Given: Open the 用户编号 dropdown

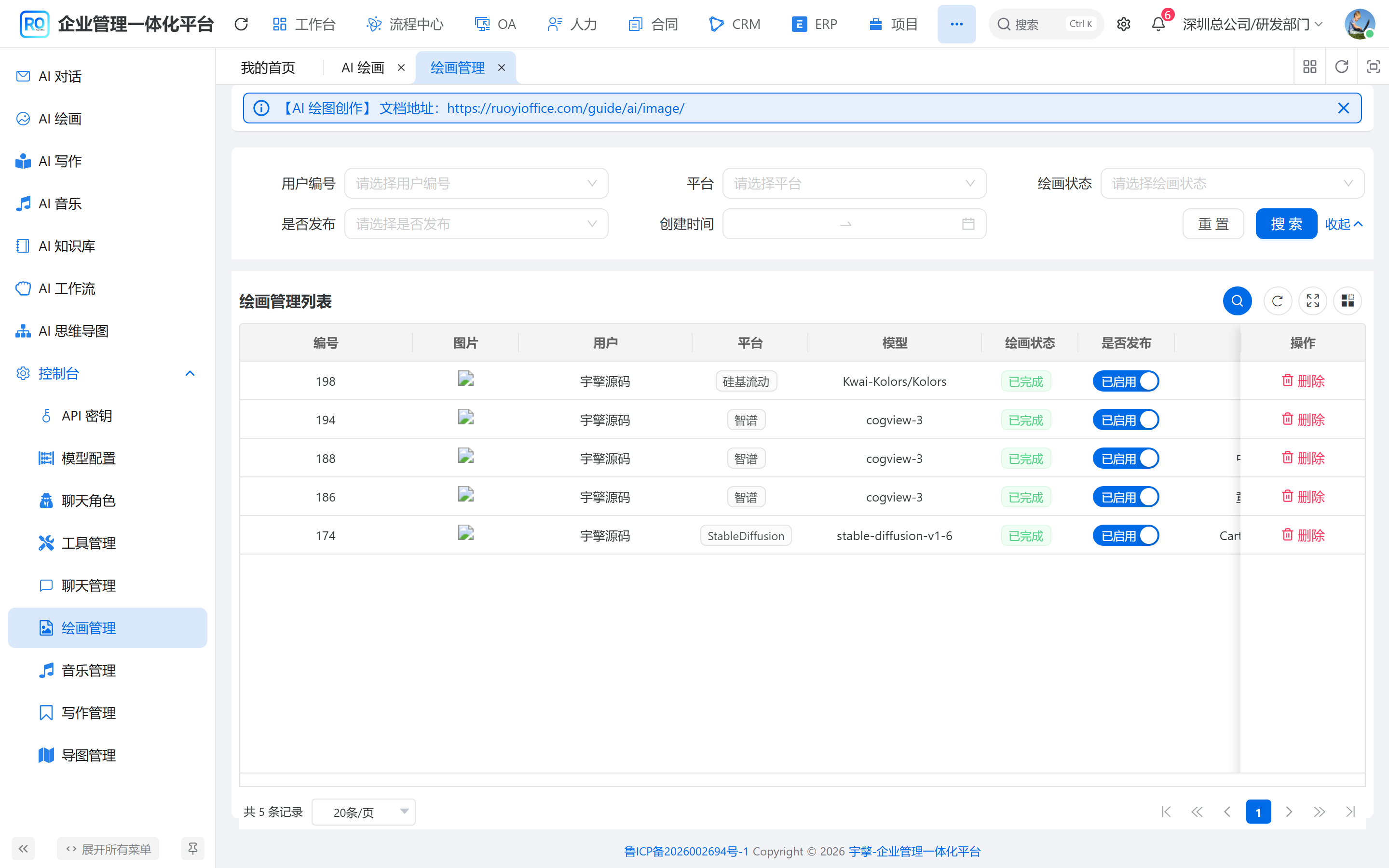Looking at the screenshot, I should pyautogui.click(x=476, y=183).
